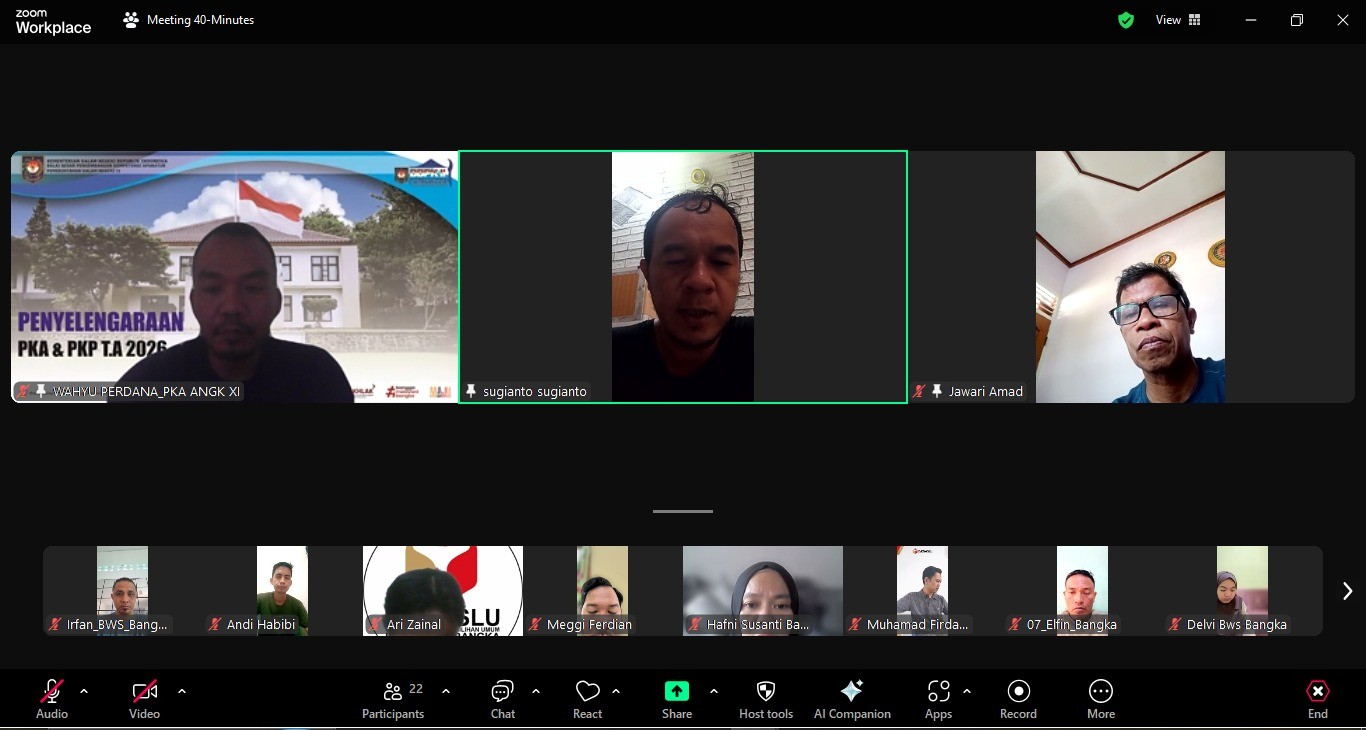Select Ari Zainal's thumbnail
Screen dimensions: 1366x730
point(442,591)
